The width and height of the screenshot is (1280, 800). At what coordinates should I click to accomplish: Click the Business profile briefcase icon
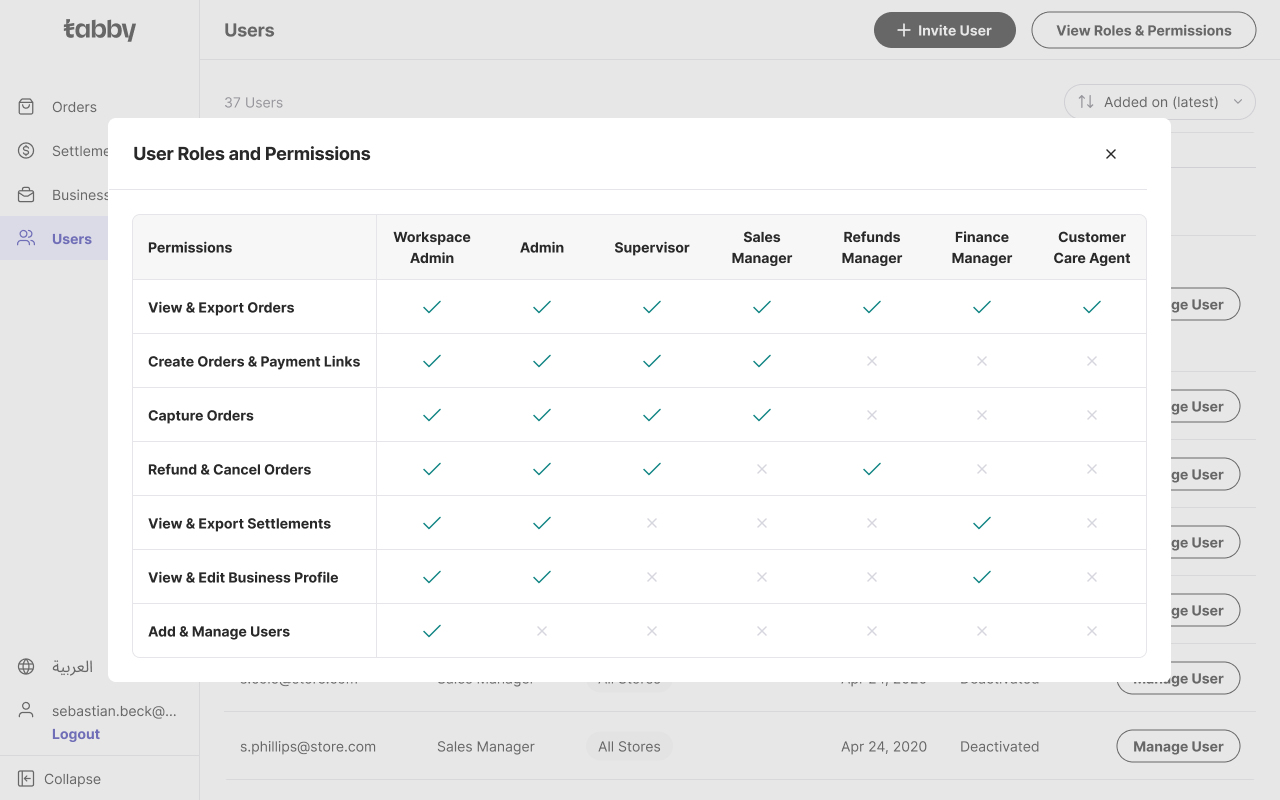pos(27,195)
